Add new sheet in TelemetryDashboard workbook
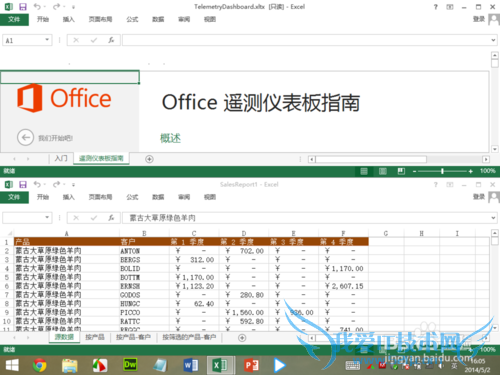The height and width of the screenshot is (375, 500). [x=149, y=159]
